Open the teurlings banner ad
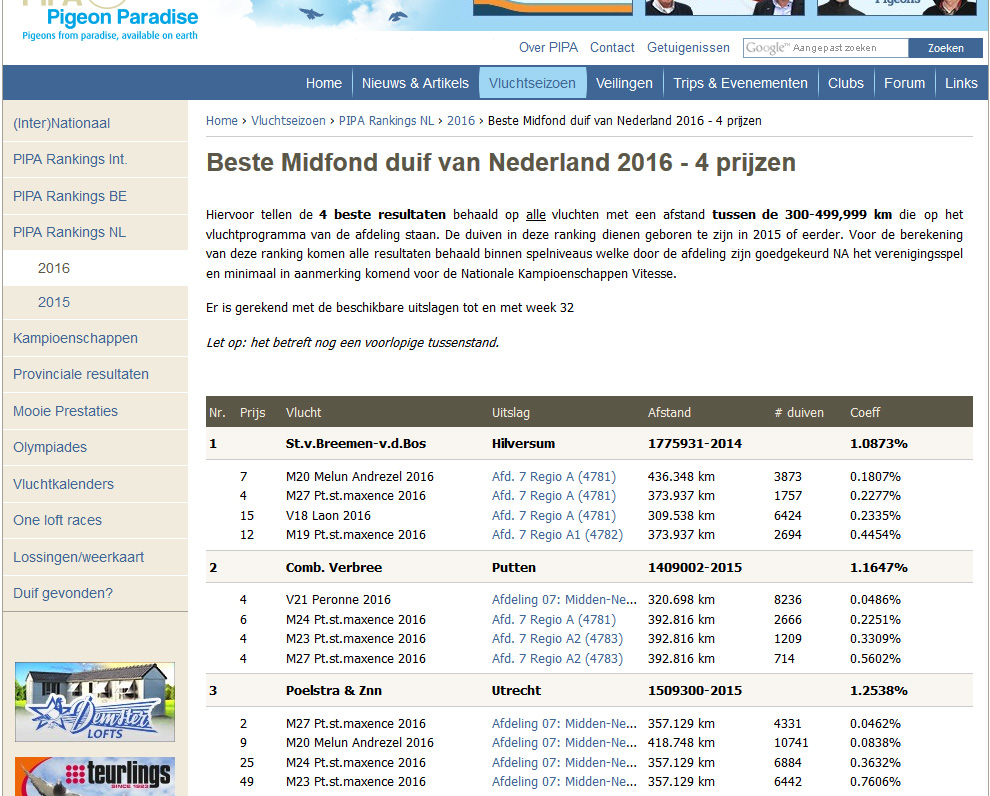The width and height of the screenshot is (990, 796). click(x=95, y=776)
